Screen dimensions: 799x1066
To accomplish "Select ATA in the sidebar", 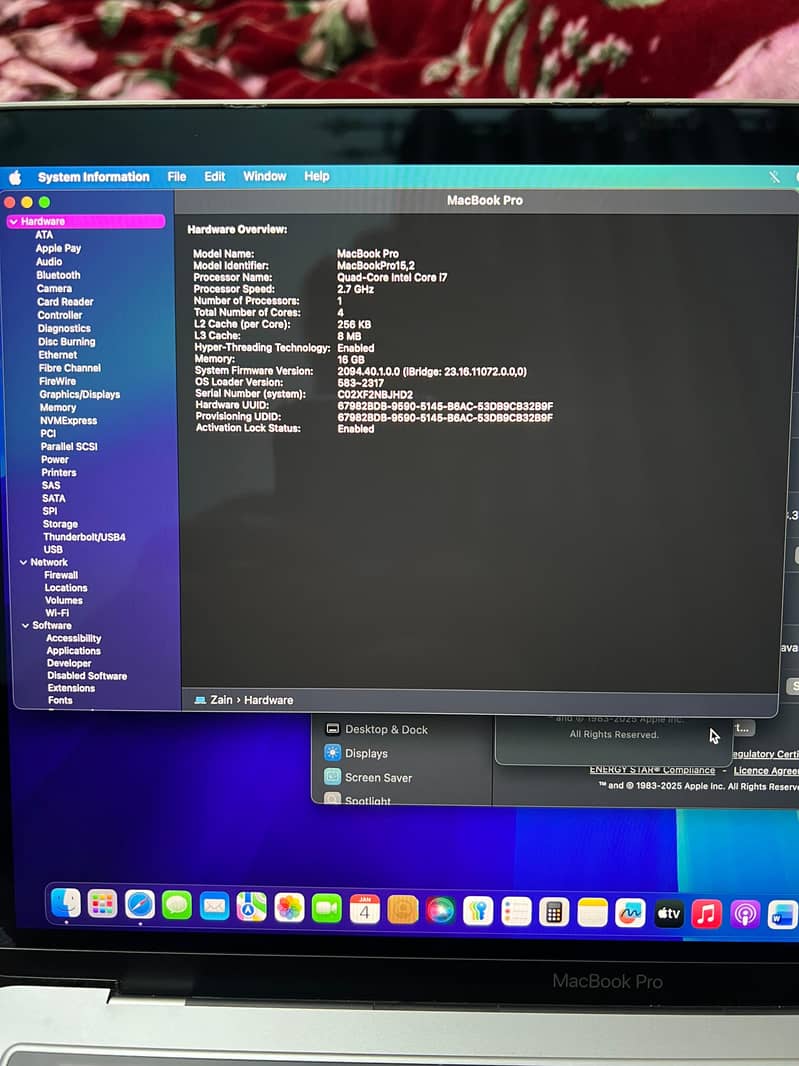I will pos(44,235).
